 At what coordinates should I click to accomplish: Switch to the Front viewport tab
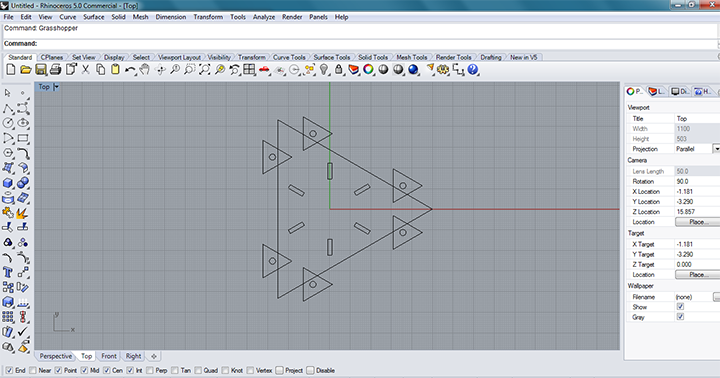(109, 356)
